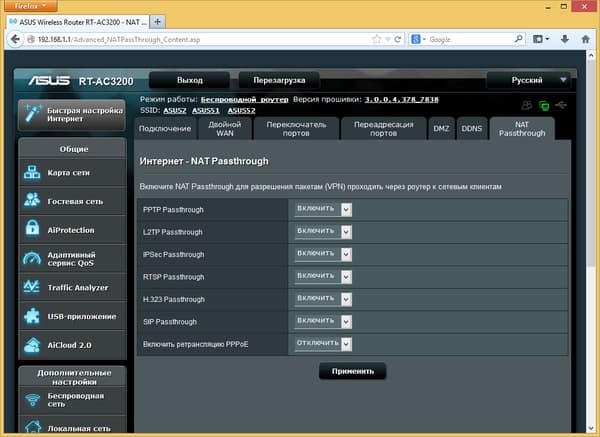The height and width of the screenshot is (437, 600).
Task: Click the USB status icon in header
Action: [561, 105]
